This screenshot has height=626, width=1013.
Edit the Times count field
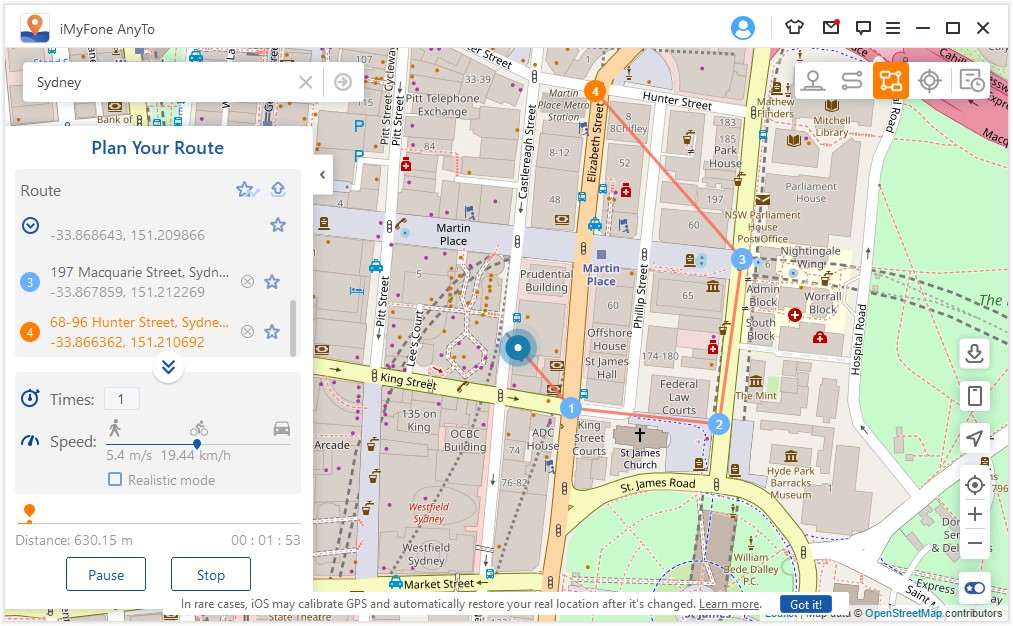(x=121, y=399)
